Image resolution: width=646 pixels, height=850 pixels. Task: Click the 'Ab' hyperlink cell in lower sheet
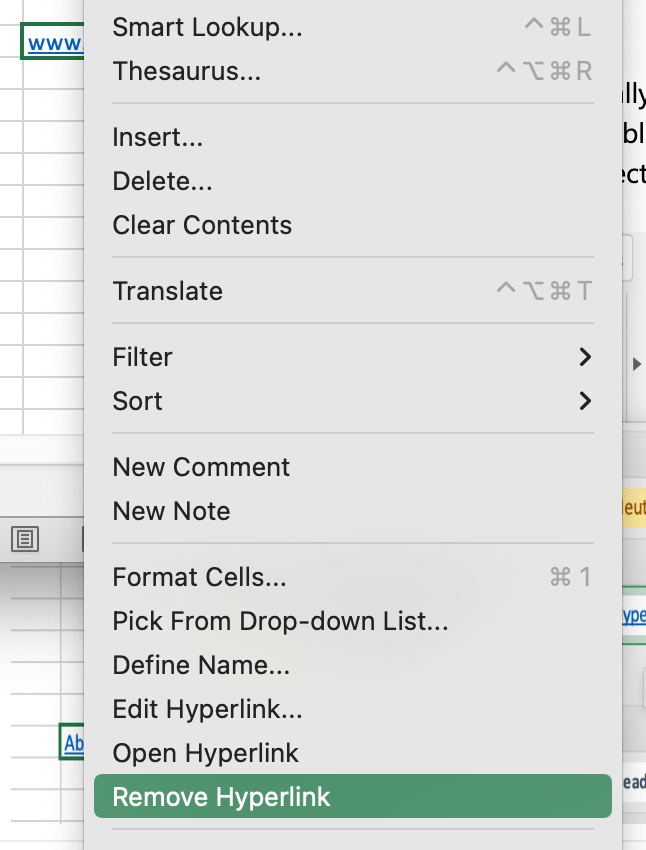coord(74,743)
